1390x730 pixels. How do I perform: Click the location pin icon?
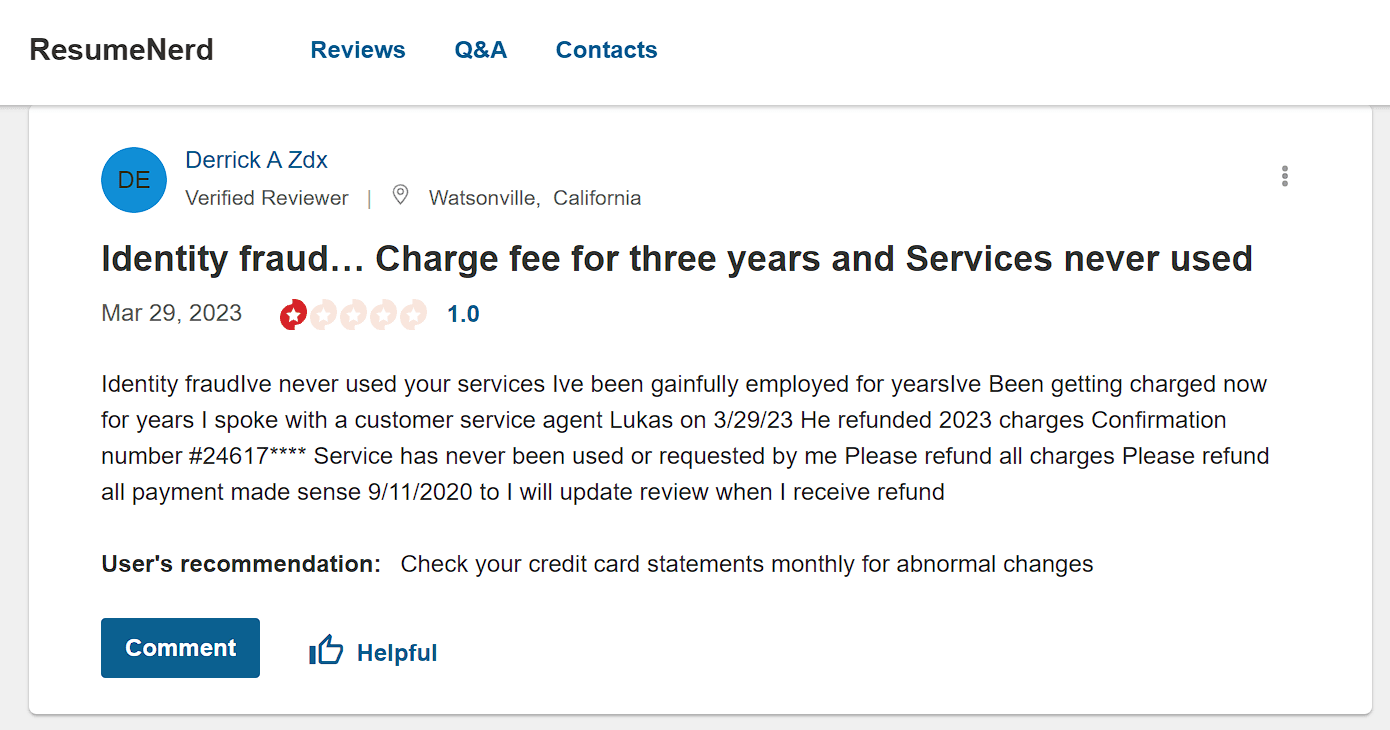pyautogui.click(x=400, y=196)
